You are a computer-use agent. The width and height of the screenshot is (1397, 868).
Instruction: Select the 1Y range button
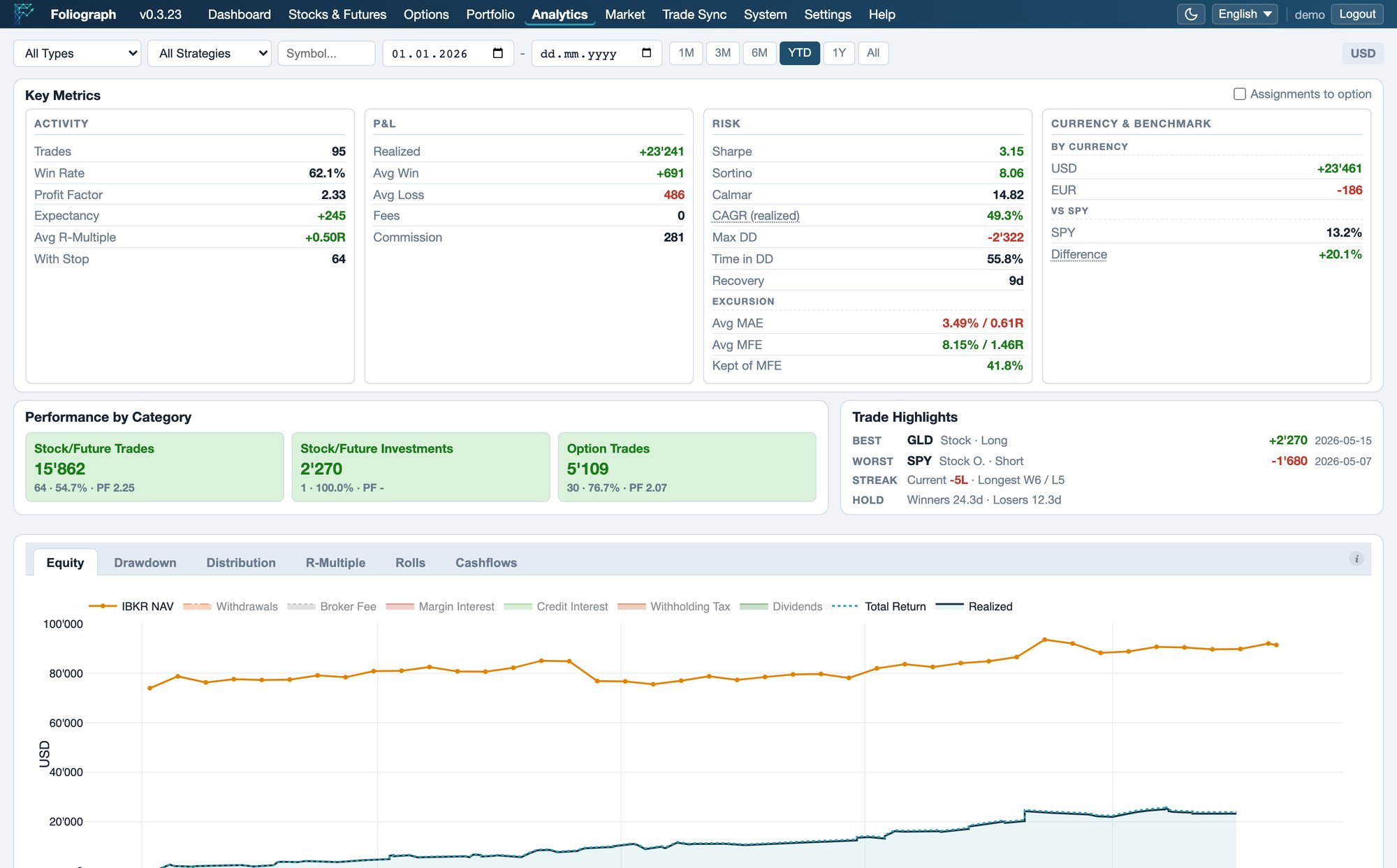(x=839, y=53)
